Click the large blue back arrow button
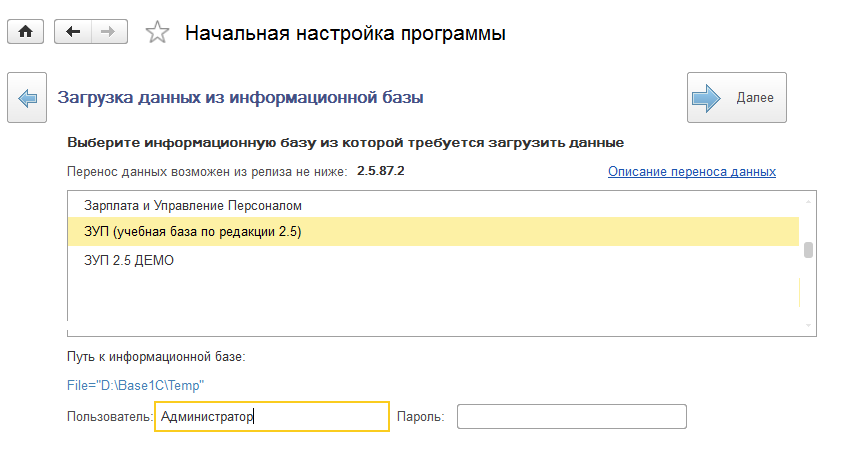The image size is (848, 453). point(27,98)
